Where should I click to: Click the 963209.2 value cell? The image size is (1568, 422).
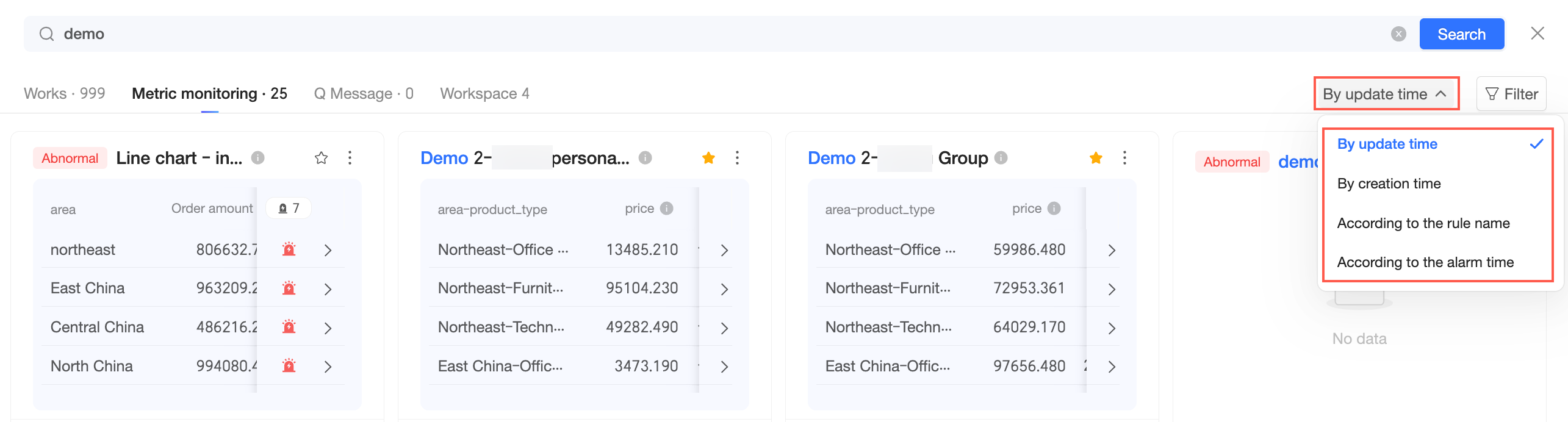click(x=227, y=288)
